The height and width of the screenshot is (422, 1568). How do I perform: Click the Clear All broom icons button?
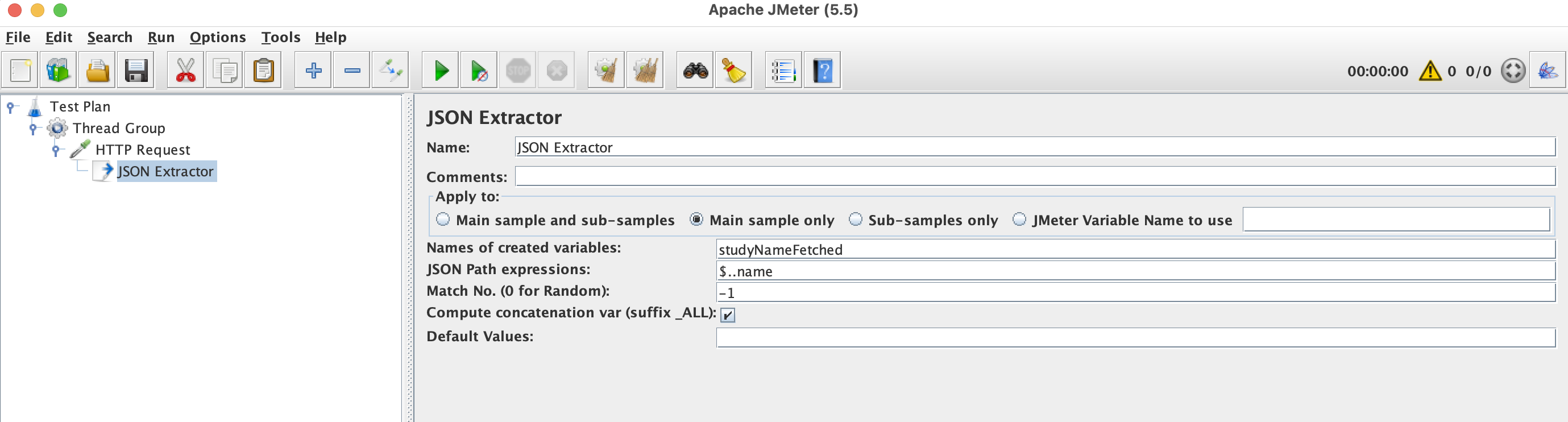[645, 71]
